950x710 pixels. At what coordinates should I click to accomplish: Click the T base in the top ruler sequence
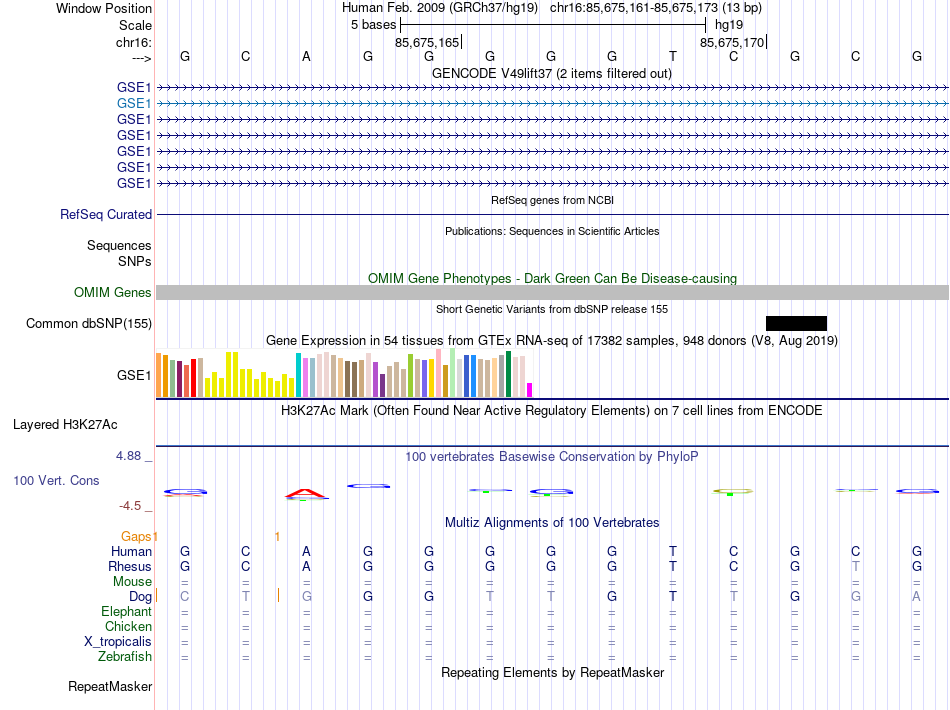pos(673,56)
